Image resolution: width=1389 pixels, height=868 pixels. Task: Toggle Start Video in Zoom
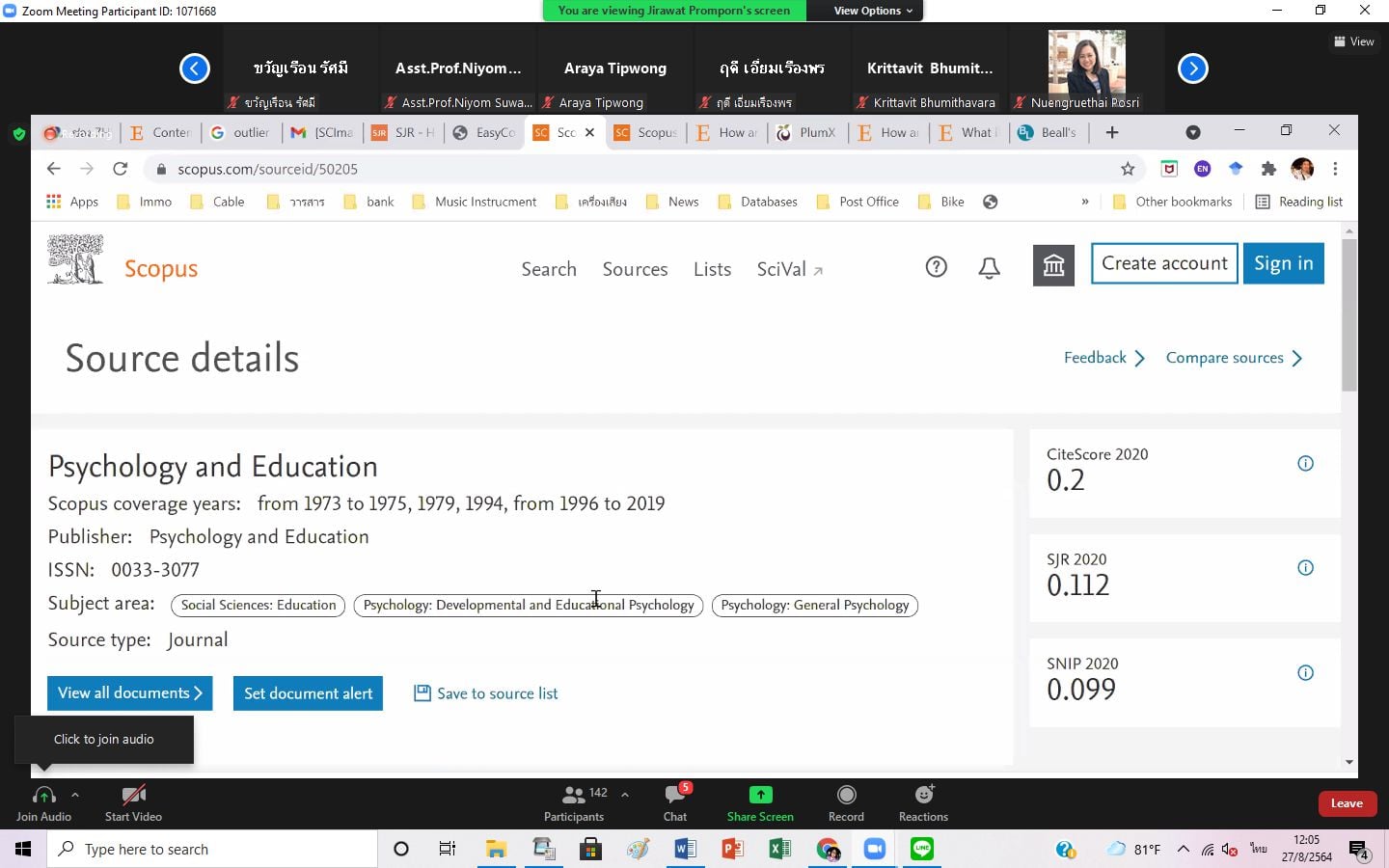pyautogui.click(x=133, y=802)
